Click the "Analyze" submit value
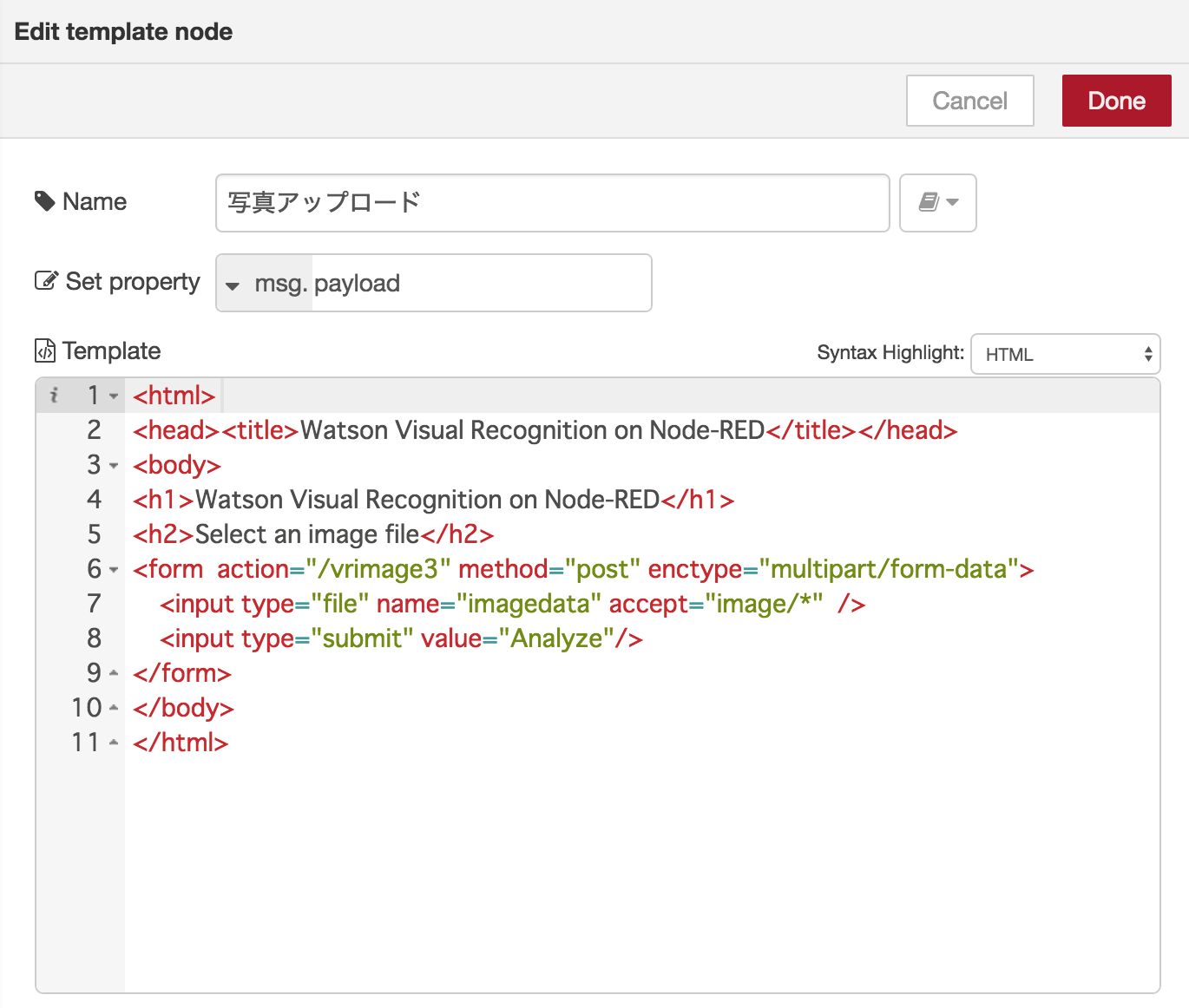 [x=556, y=638]
